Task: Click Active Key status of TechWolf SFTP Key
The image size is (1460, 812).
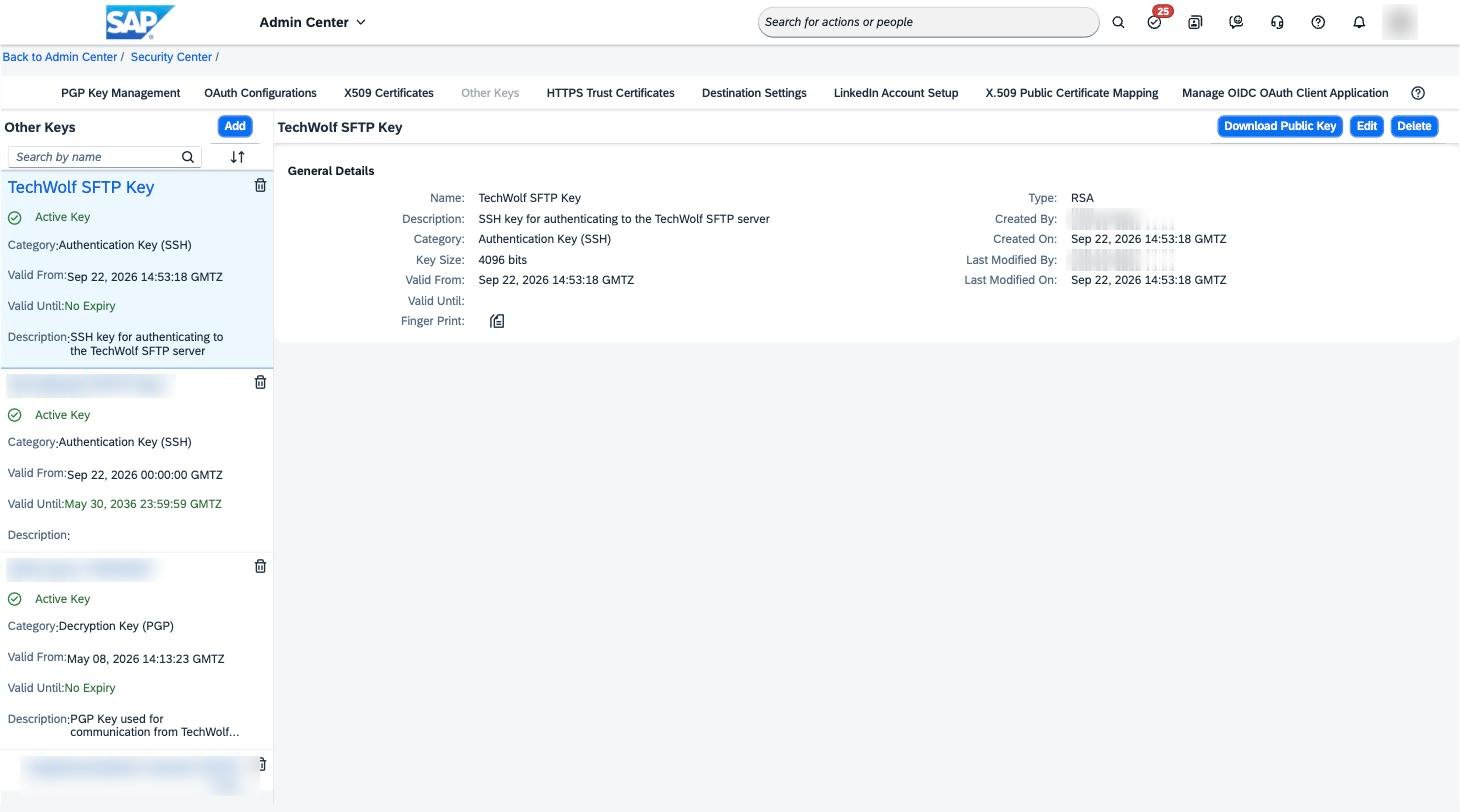Action: point(62,217)
